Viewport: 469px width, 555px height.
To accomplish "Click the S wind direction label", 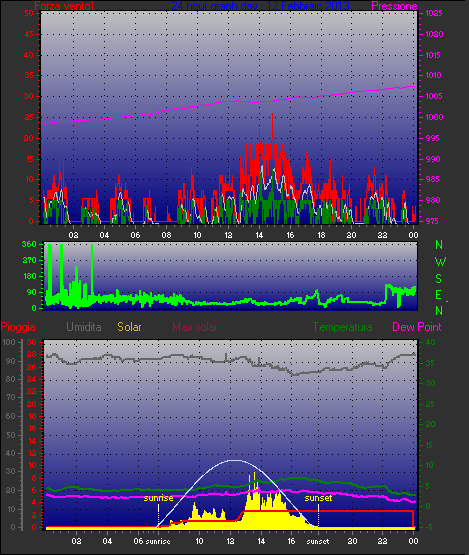I will point(439,279).
